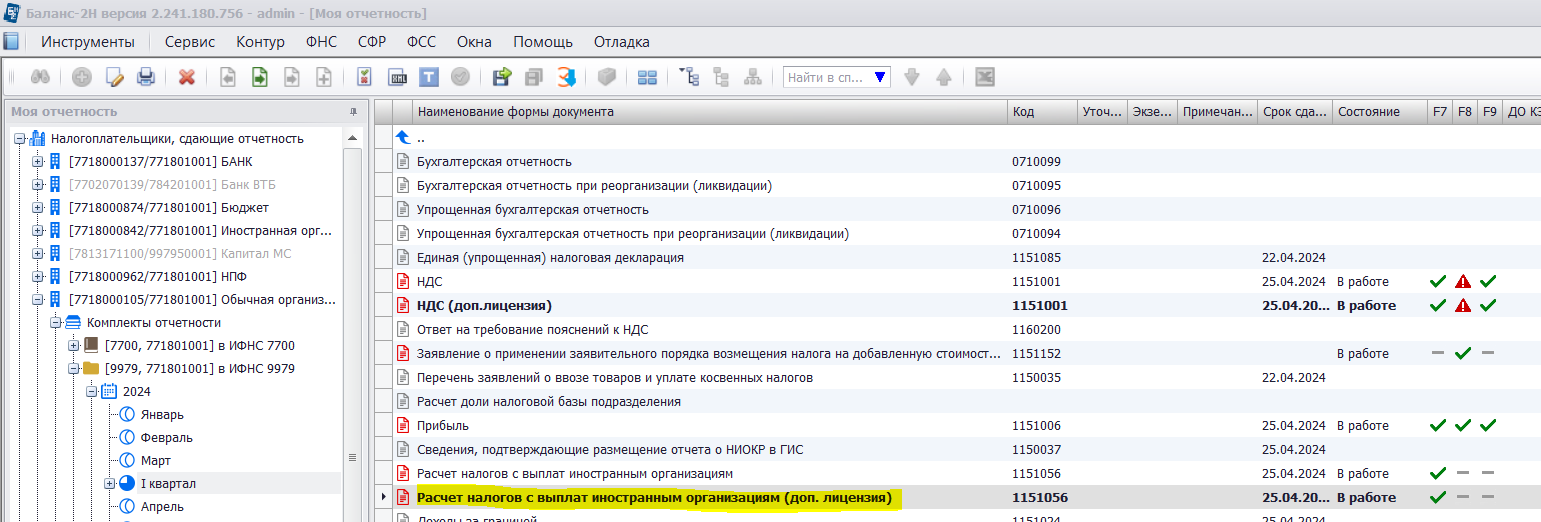Print using the printer toolbar icon

[x=146, y=77]
